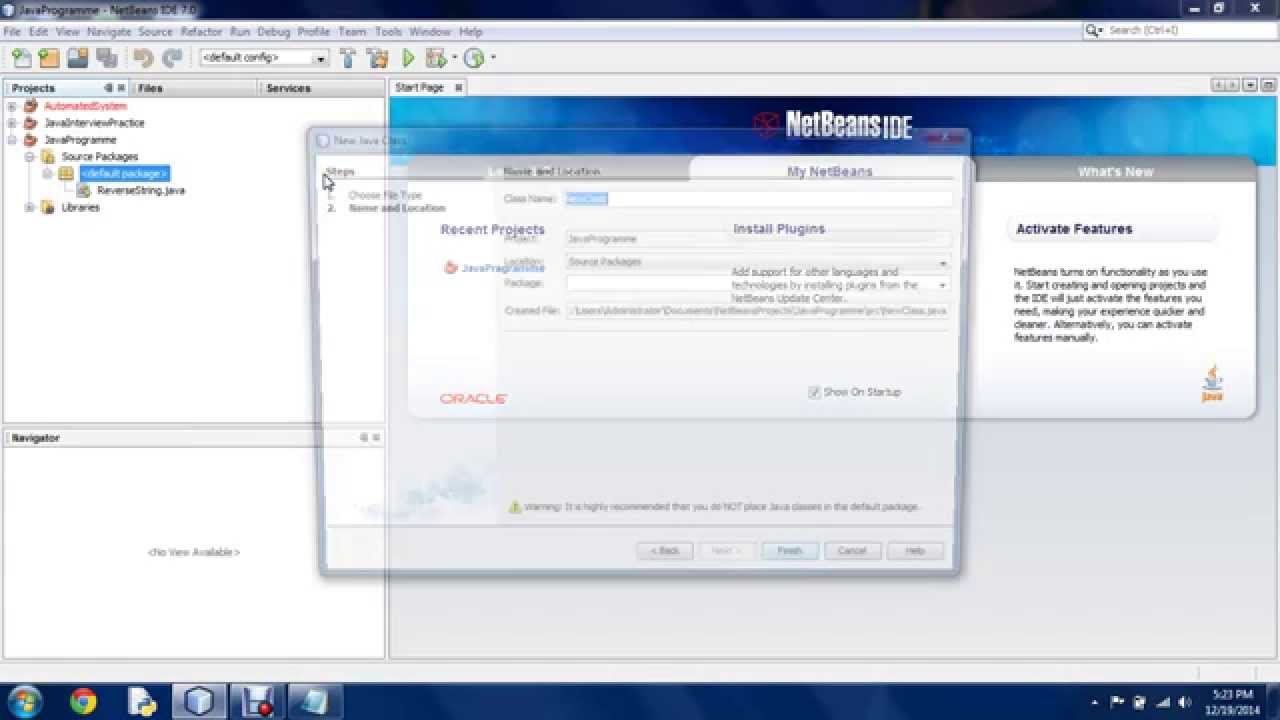Open the Tools menu
The image size is (1280, 720).
pos(388,32)
